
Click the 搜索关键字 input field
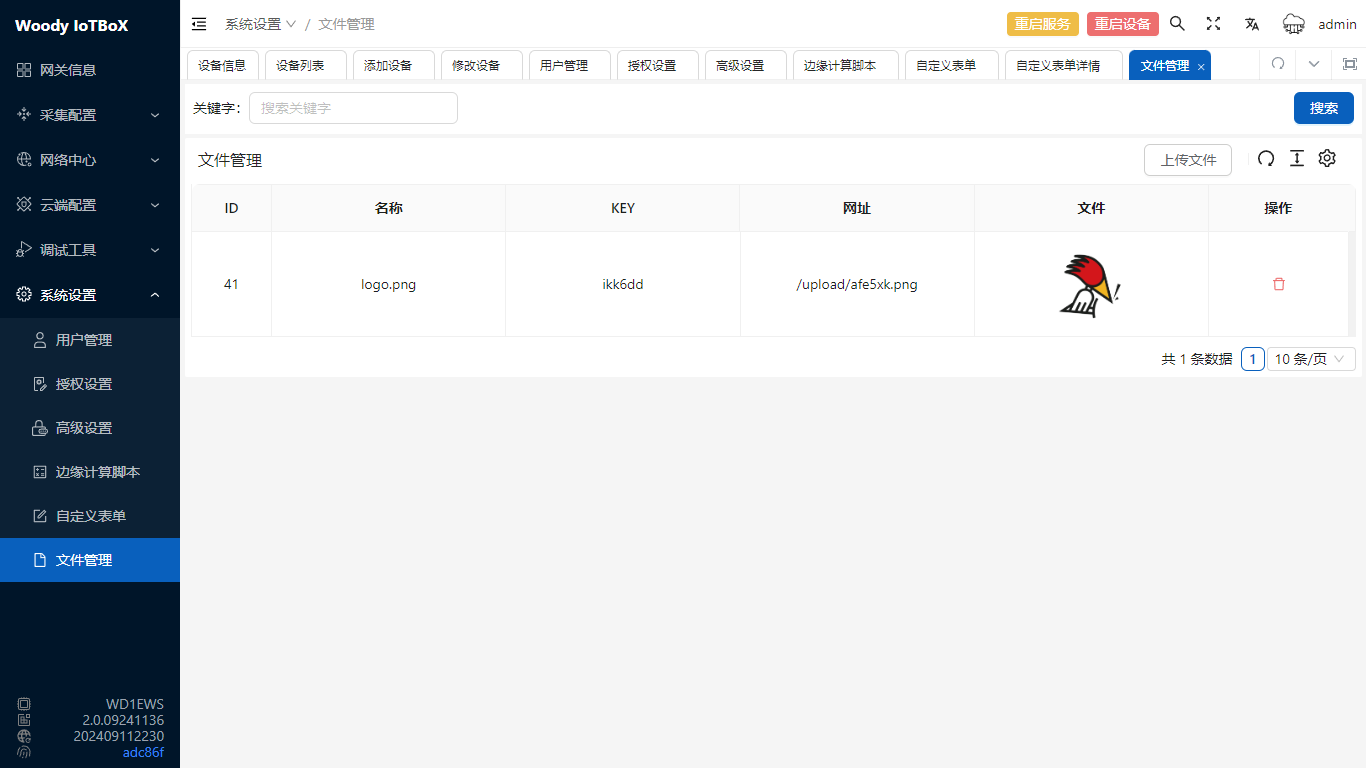point(353,108)
